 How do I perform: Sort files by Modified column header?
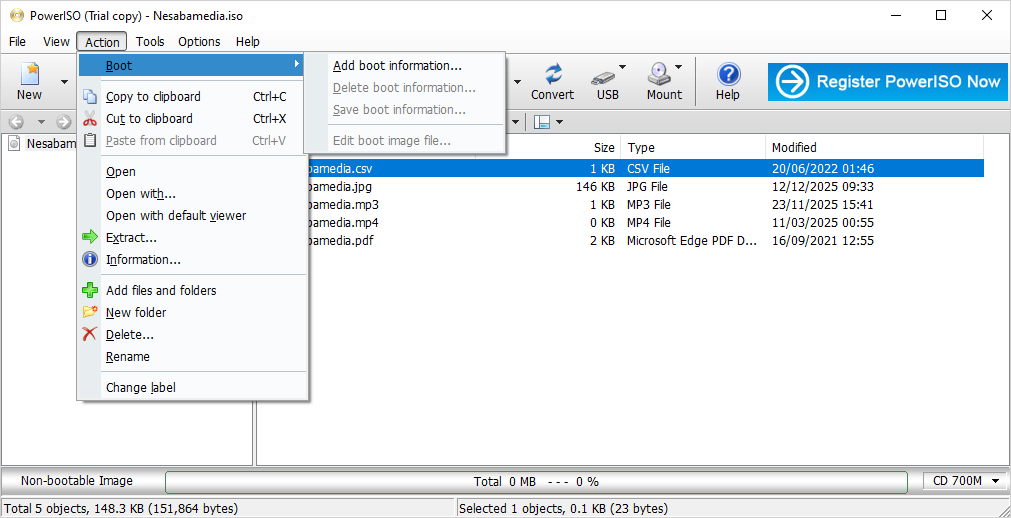click(794, 147)
